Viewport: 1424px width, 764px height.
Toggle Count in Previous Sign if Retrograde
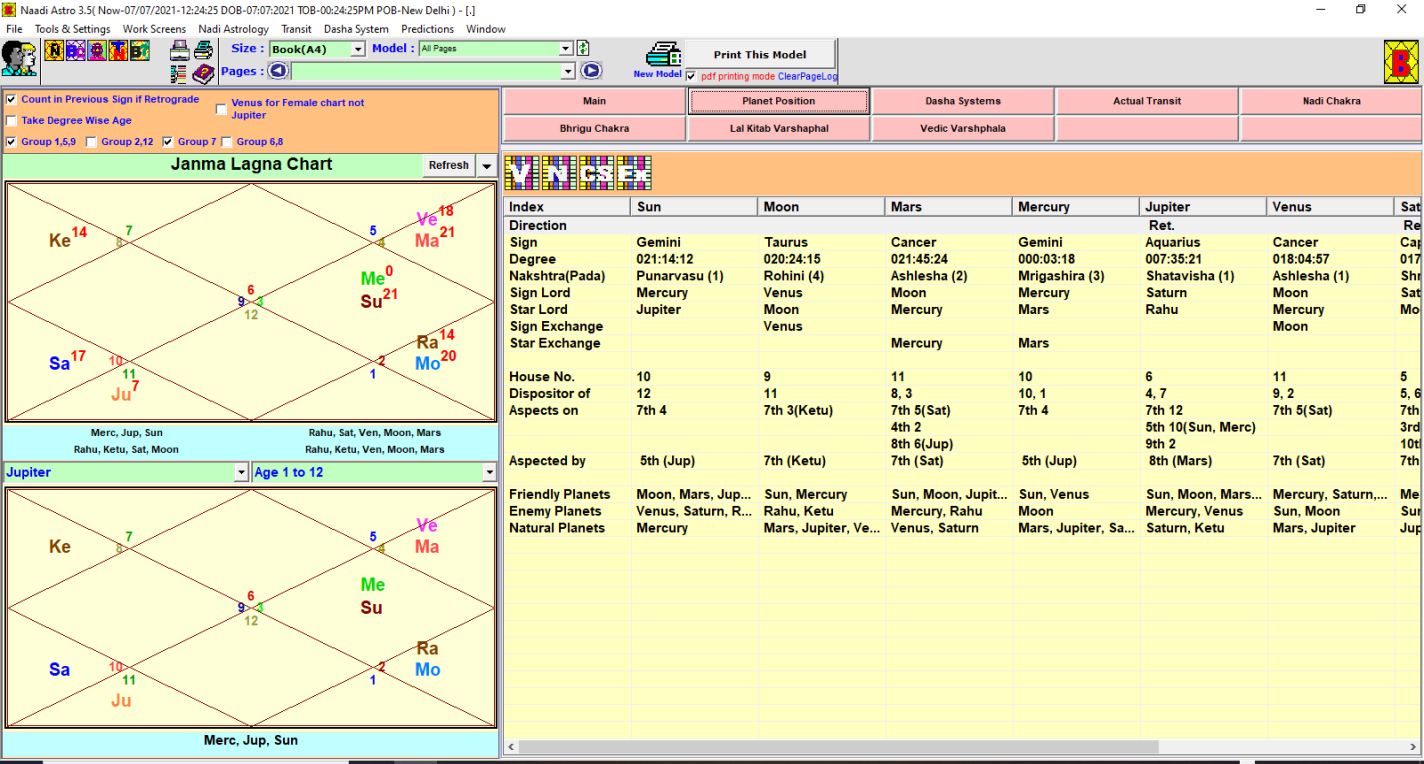pyautogui.click(x=11, y=99)
